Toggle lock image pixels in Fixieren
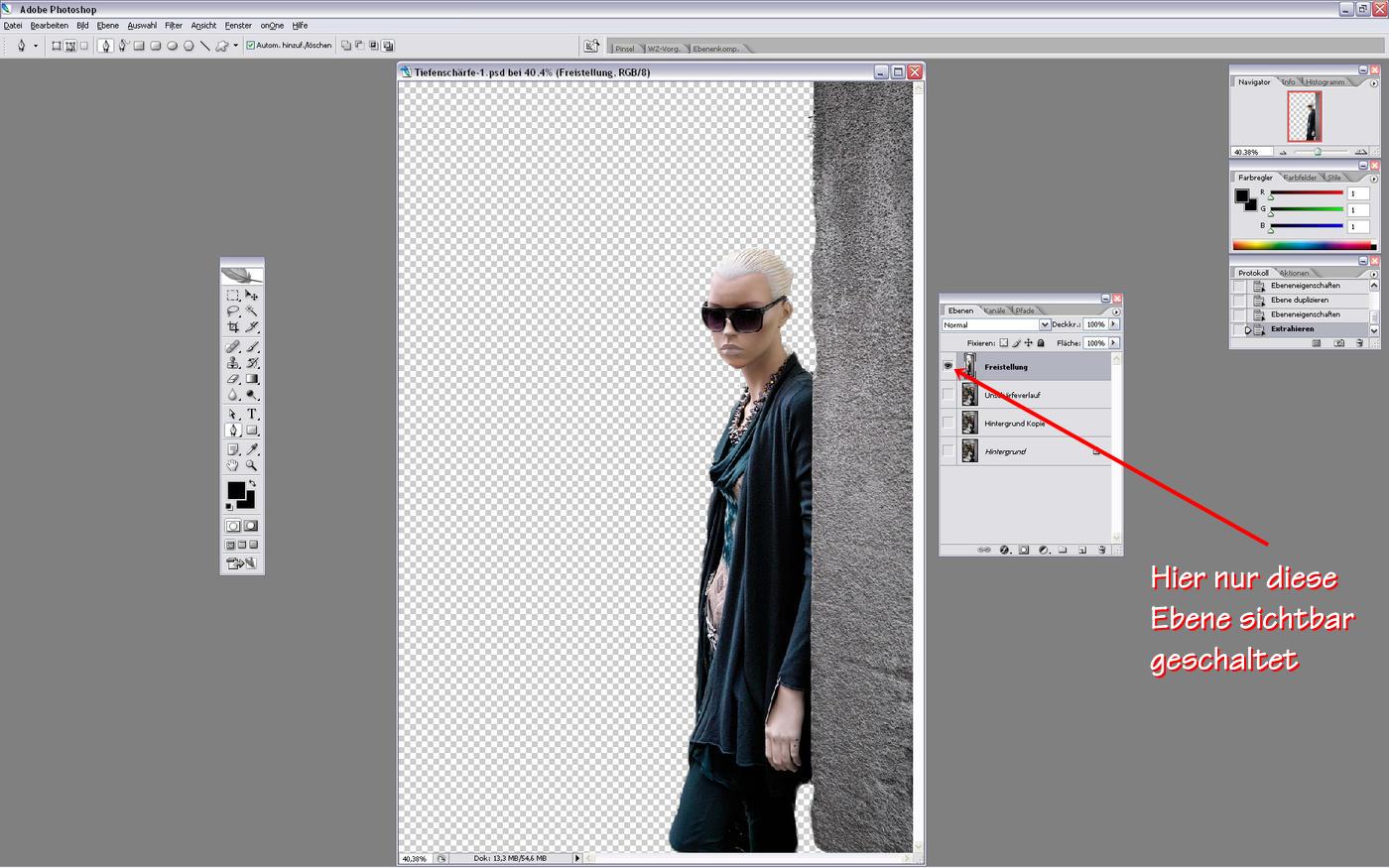This screenshot has height=868, width=1389. click(1016, 343)
